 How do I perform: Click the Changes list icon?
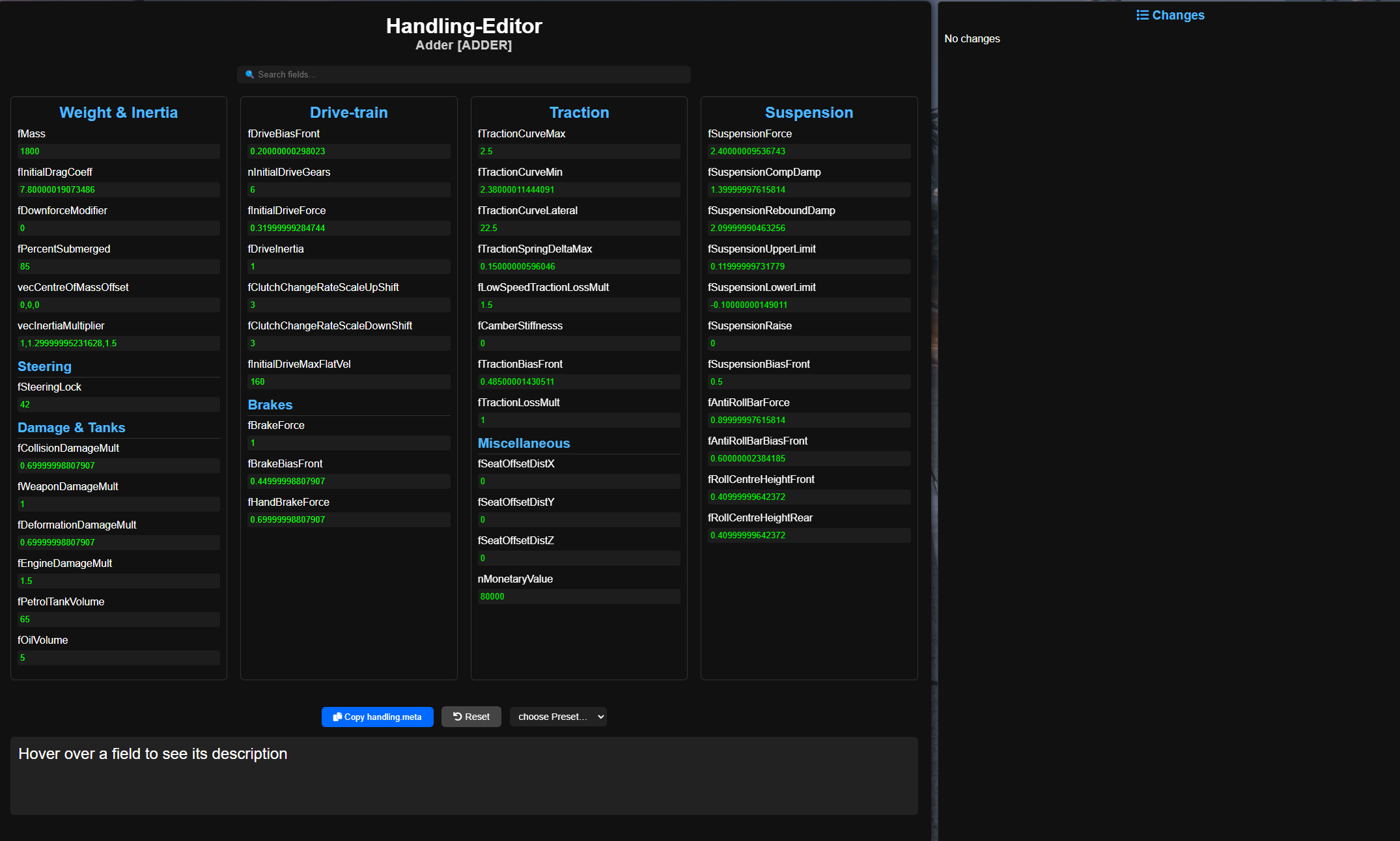tap(1141, 14)
